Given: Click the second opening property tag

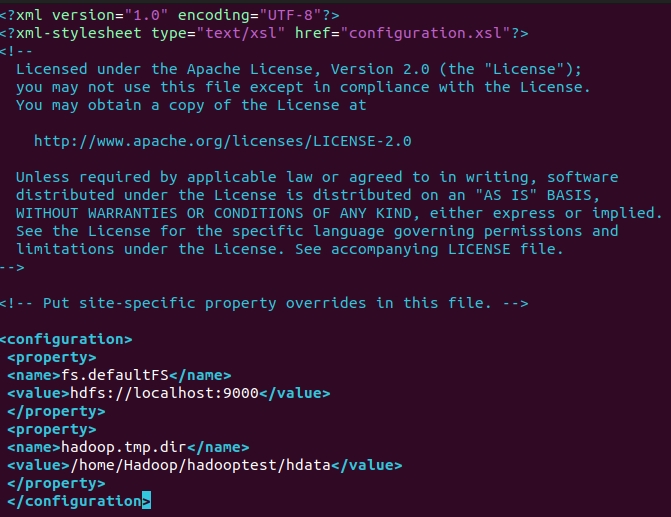Looking at the screenshot, I should tap(52, 429).
